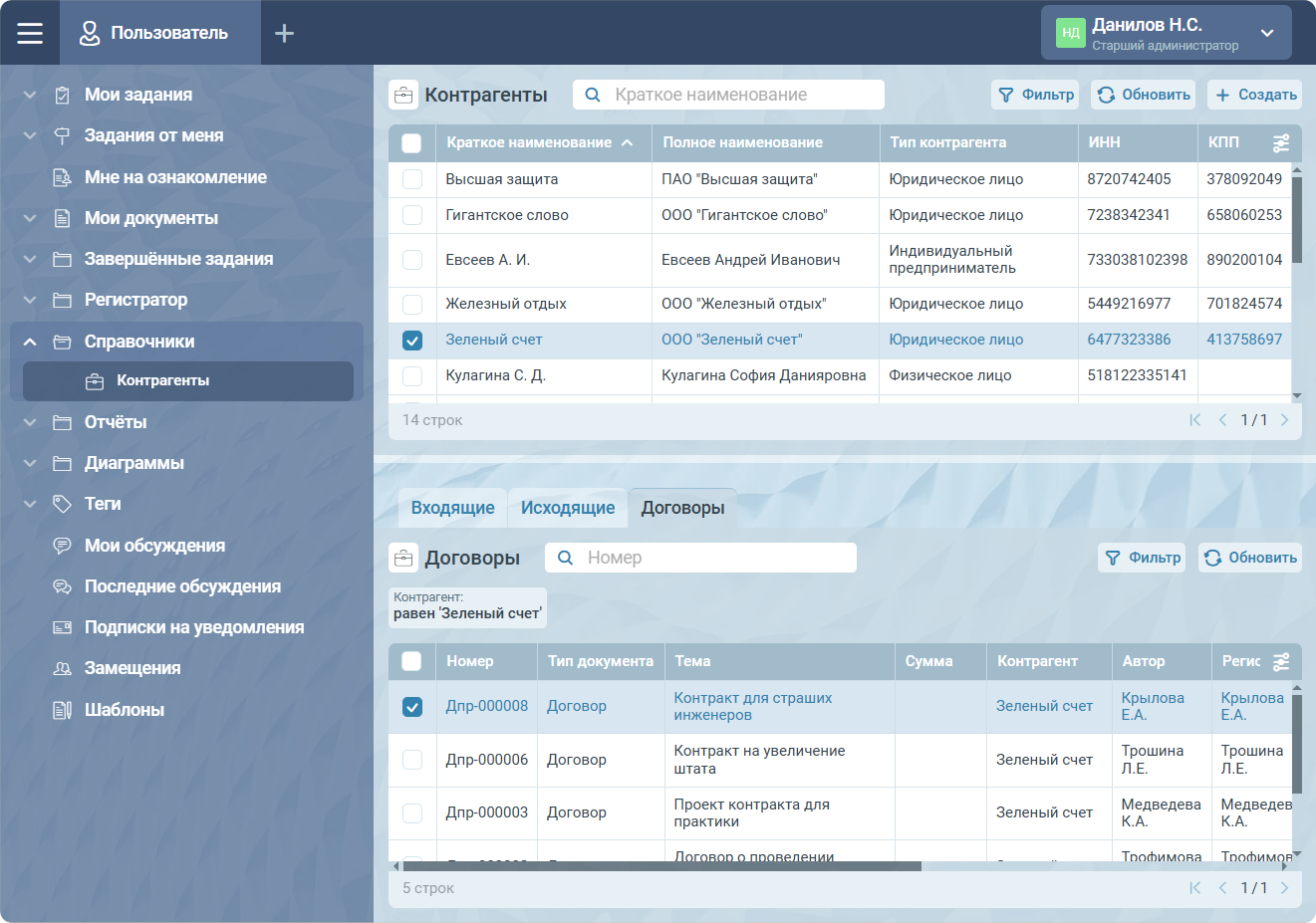
Task: Uncheck the Зеленый счет row checkbox
Action: click(411, 341)
